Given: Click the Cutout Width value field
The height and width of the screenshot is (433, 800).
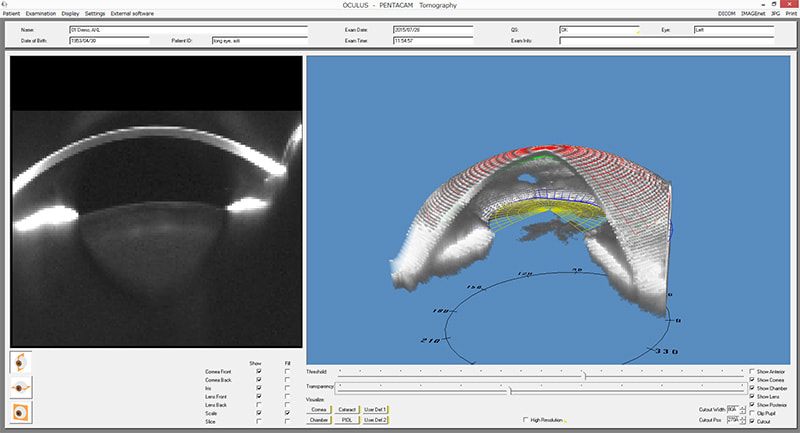Looking at the screenshot, I should (733, 410).
